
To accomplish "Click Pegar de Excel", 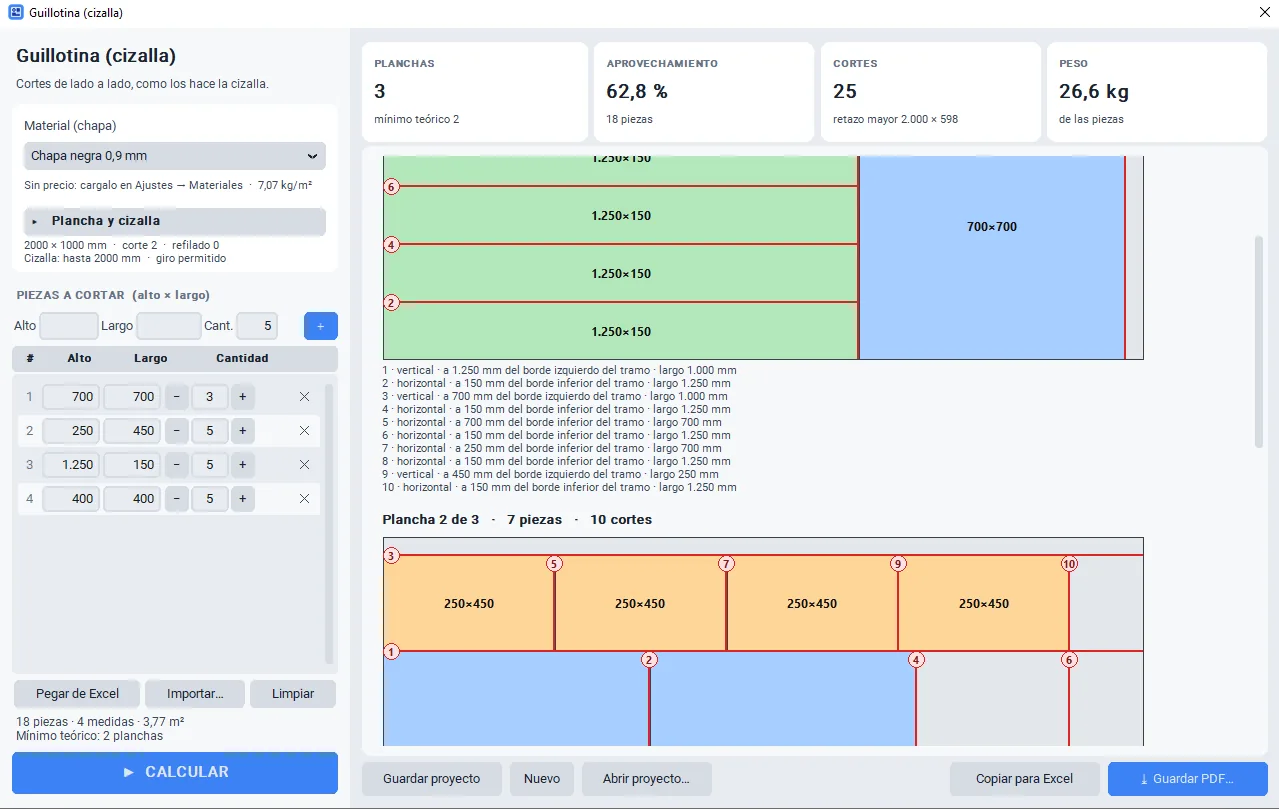I will pos(77,694).
